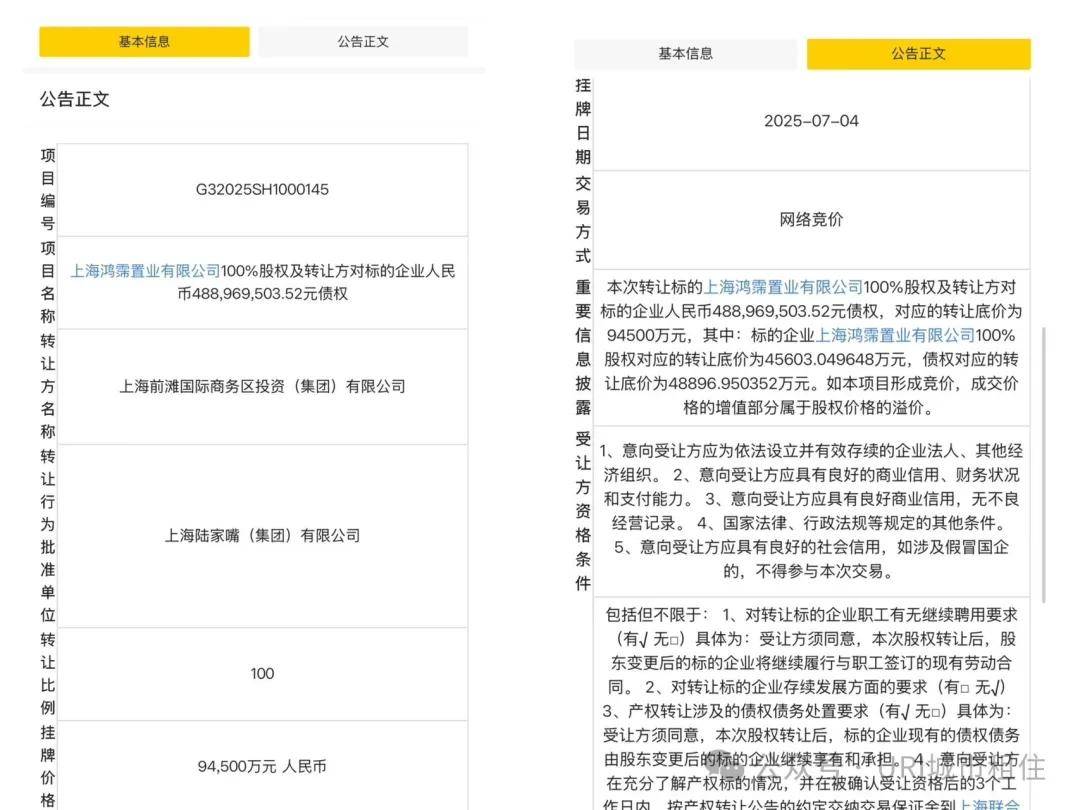Click the right screenshot's vertical scrollbar

(1044, 465)
